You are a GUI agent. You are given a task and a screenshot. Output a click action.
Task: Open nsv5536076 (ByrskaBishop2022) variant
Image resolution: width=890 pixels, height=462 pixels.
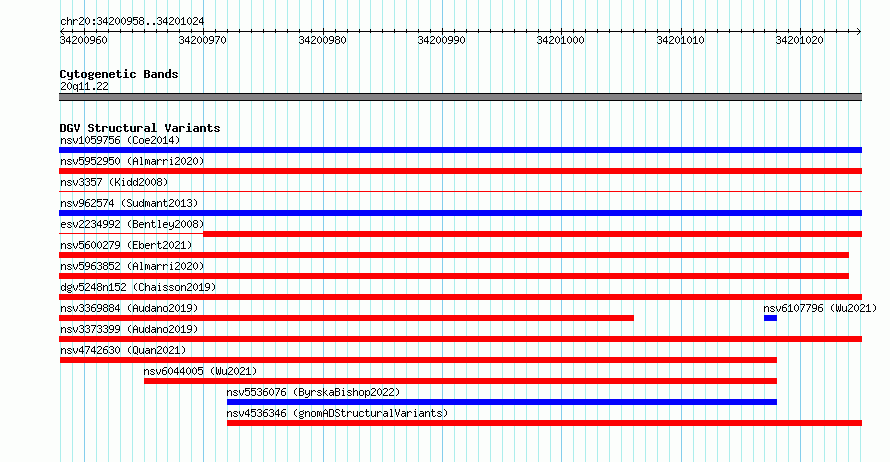coord(313,392)
